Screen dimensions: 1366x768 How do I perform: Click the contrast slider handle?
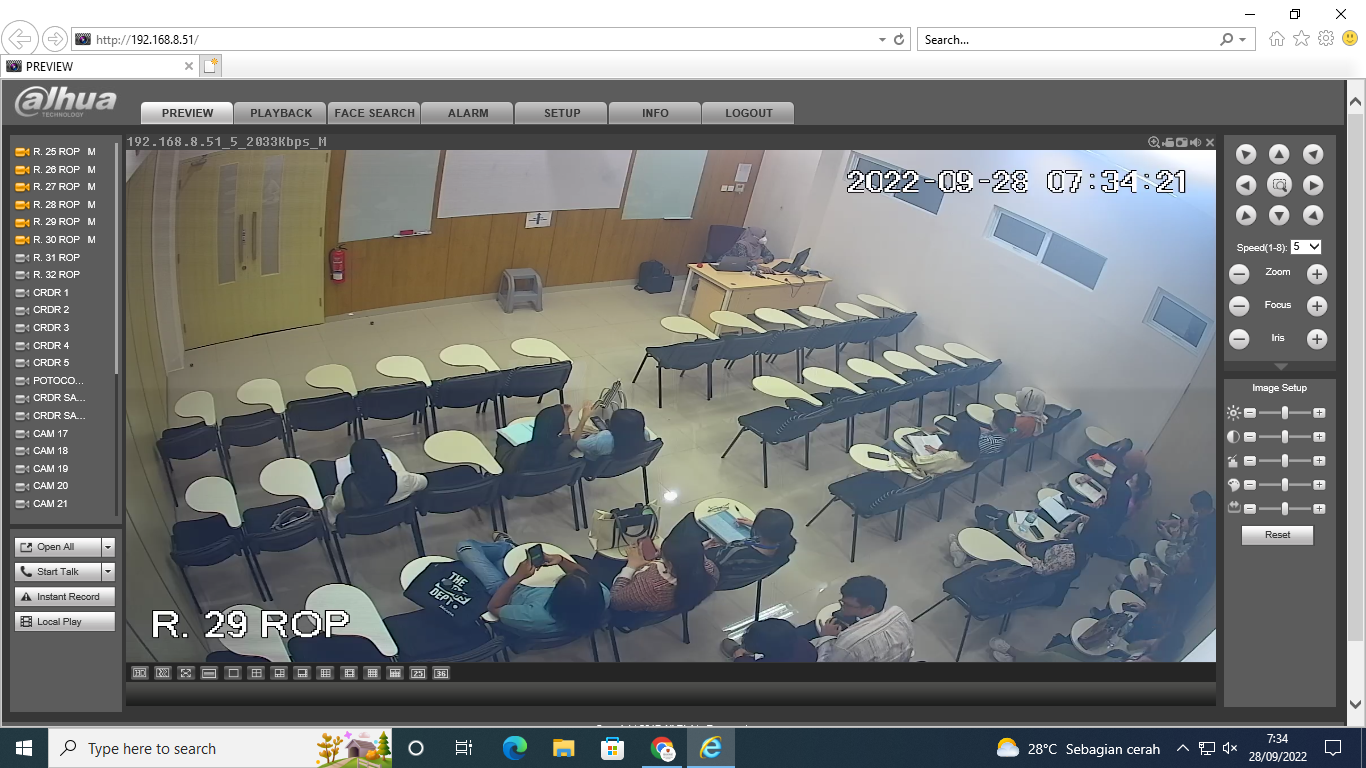point(1285,437)
